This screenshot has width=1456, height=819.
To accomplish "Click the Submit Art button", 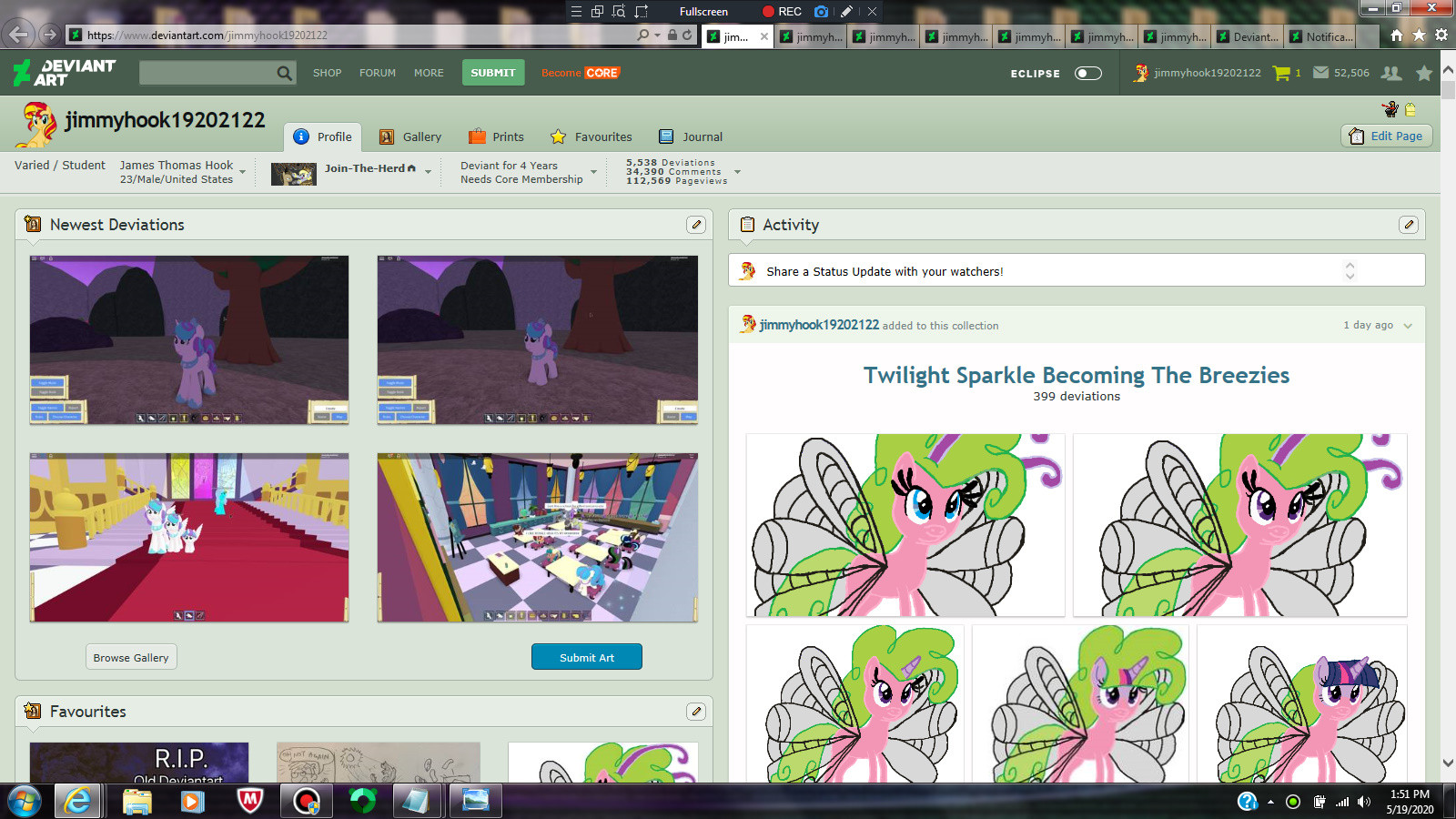I will click(x=587, y=657).
